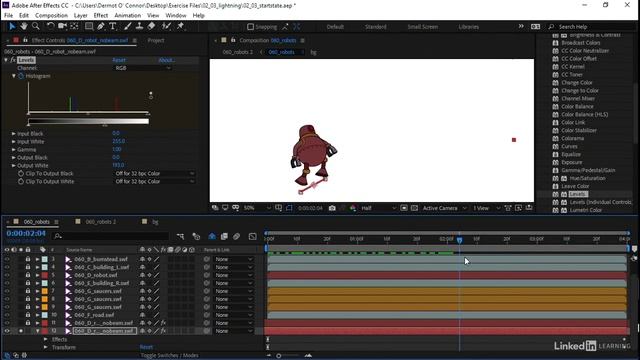Open the Animation menu
This screenshot has height=360, width=640.
pyautogui.click(x=127, y=16)
